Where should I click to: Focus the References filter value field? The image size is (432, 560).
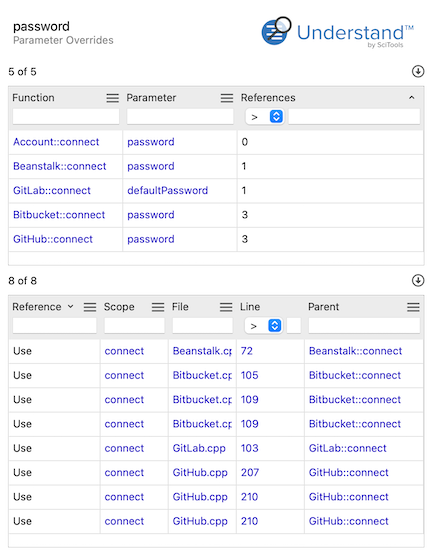coord(354,117)
